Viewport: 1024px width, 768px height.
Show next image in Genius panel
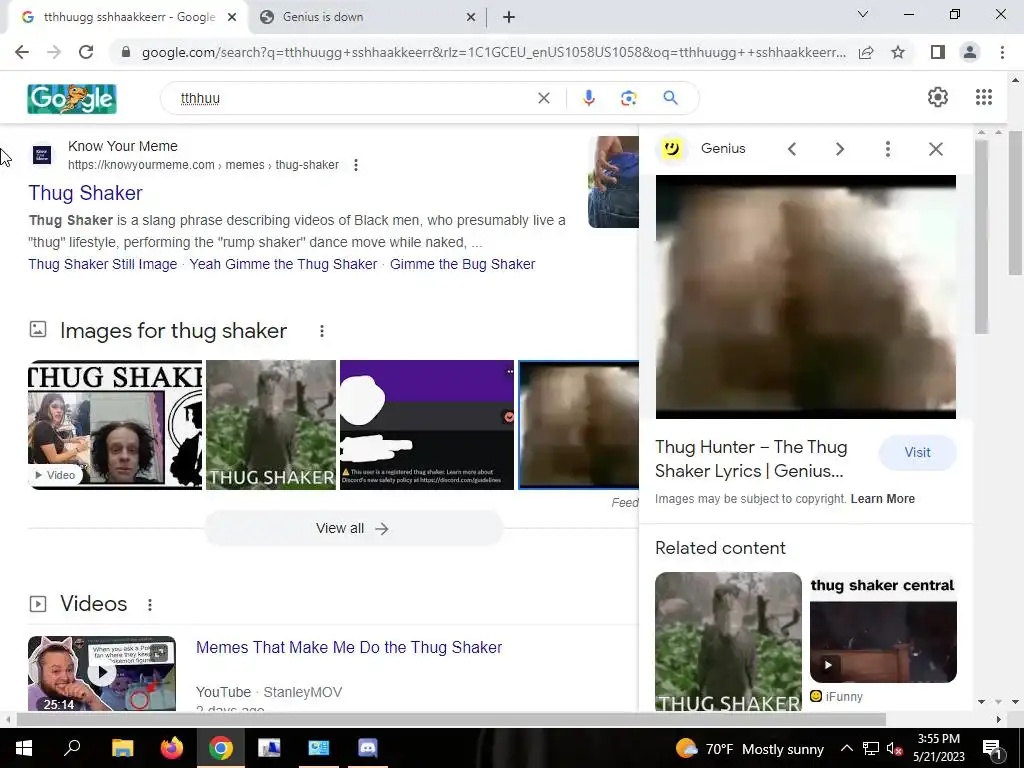tap(840, 149)
